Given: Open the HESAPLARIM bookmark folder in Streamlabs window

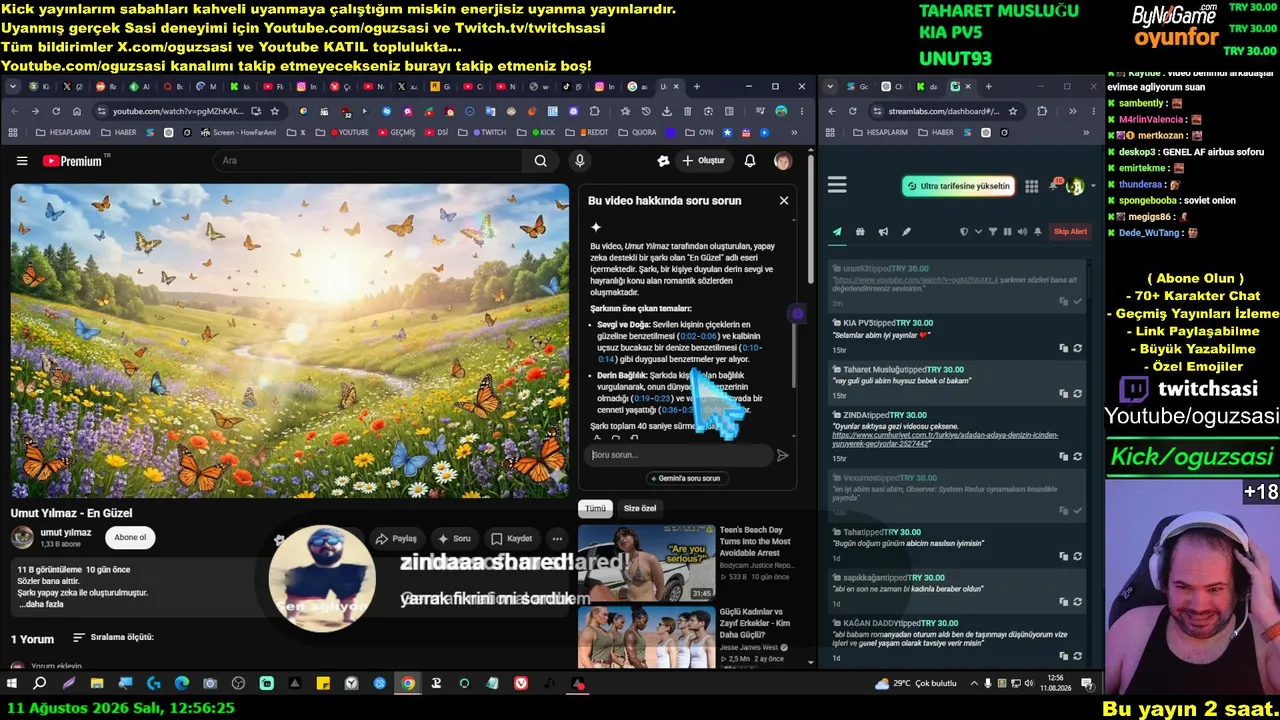Looking at the screenshot, I should [x=881, y=132].
